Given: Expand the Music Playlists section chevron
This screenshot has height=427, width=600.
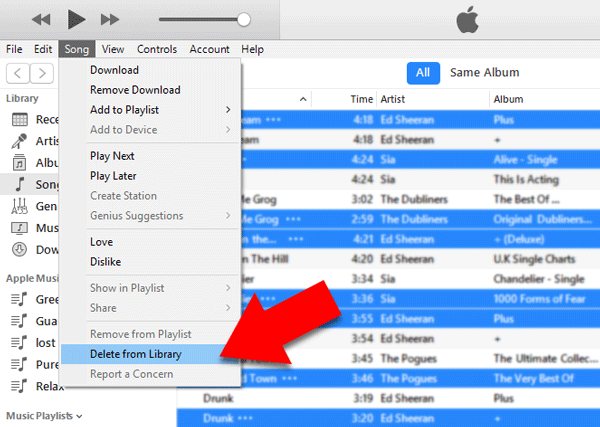Looking at the screenshot, I should (x=79, y=416).
